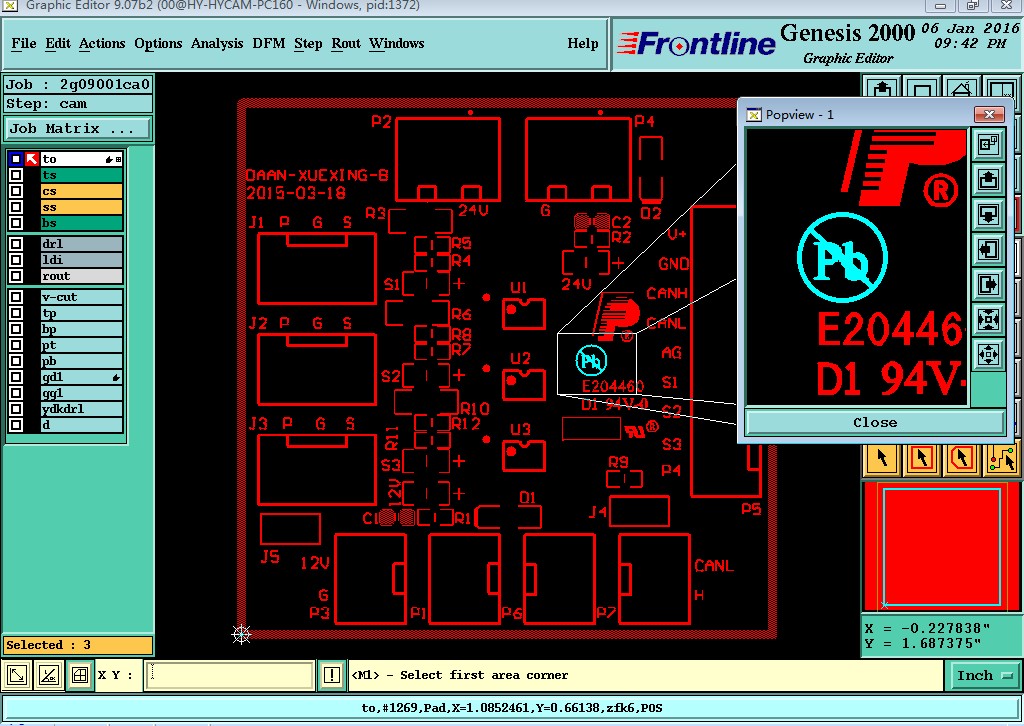1024x726 pixels.
Task: Click the zoom home icon
Action: (962, 87)
